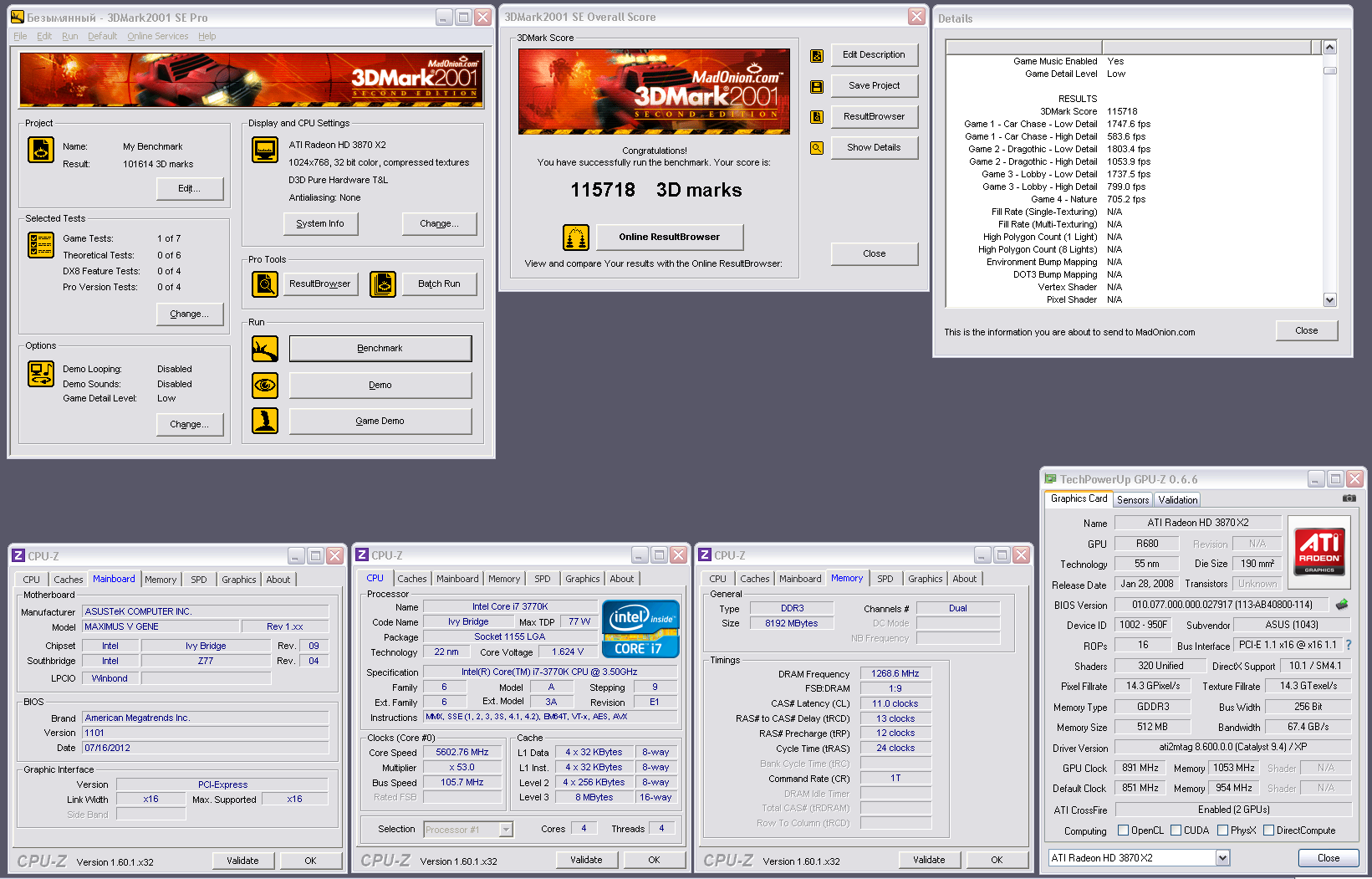Click the ResultBrowser icon in score window
The width and height of the screenshot is (1372, 879).
pos(817,117)
